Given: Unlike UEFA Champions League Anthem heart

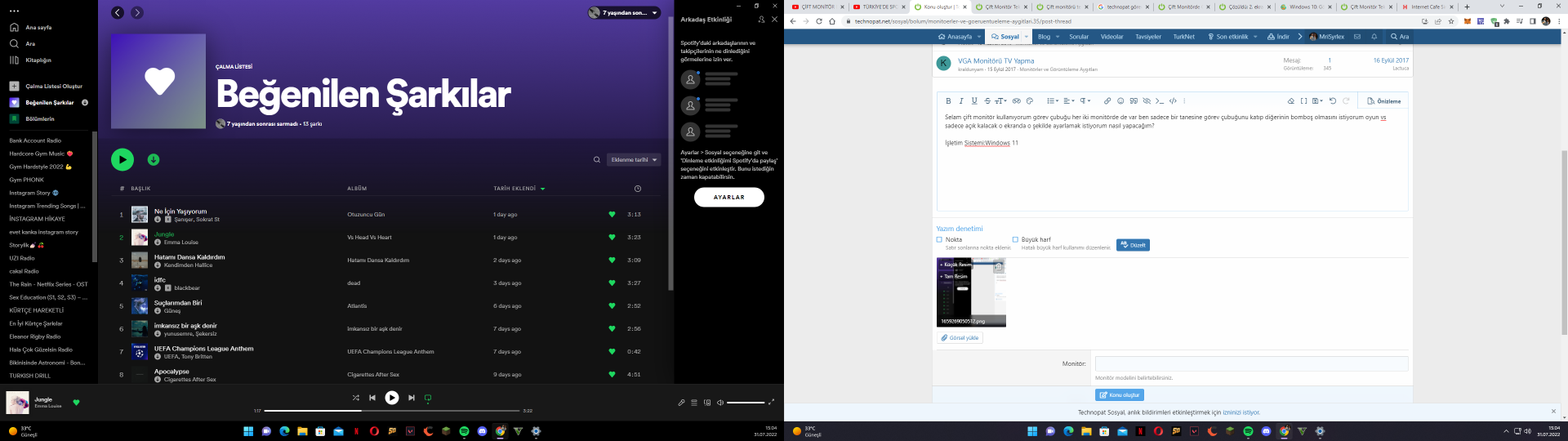Looking at the screenshot, I should pos(612,351).
